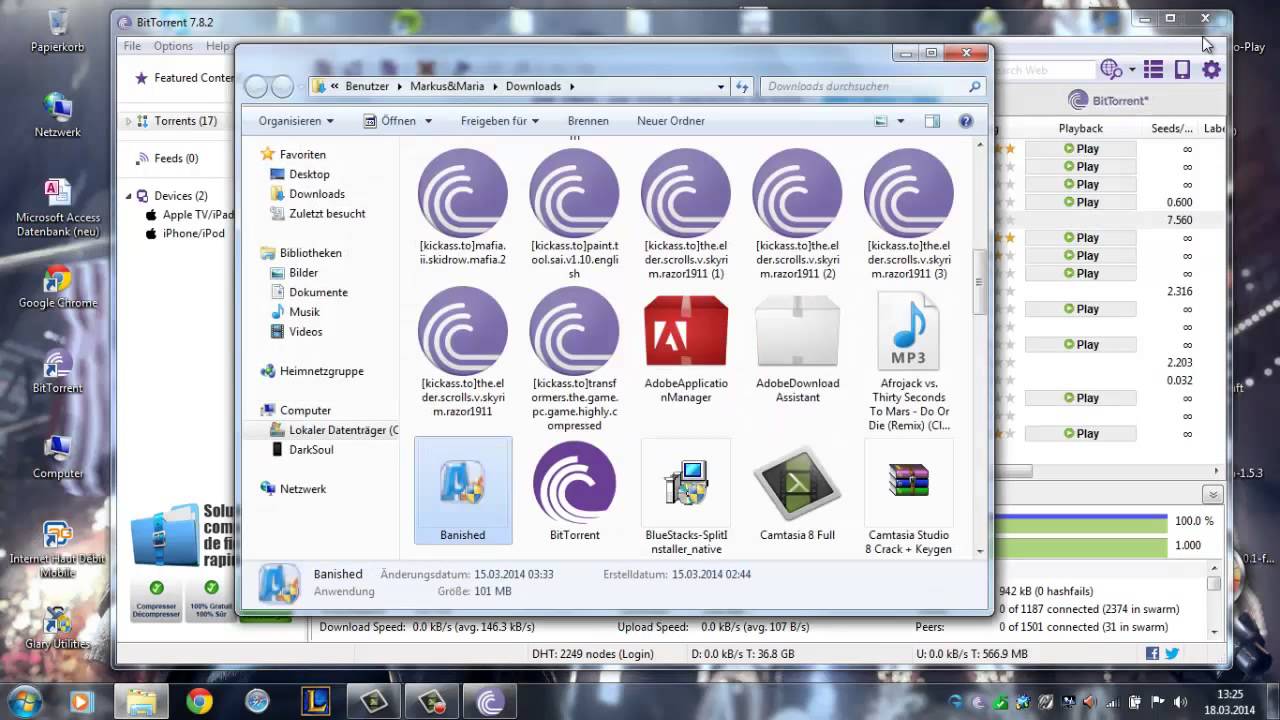The image size is (1280, 720).
Task: Select the AdobeApplicationManager file
Action: pyautogui.click(x=686, y=348)
